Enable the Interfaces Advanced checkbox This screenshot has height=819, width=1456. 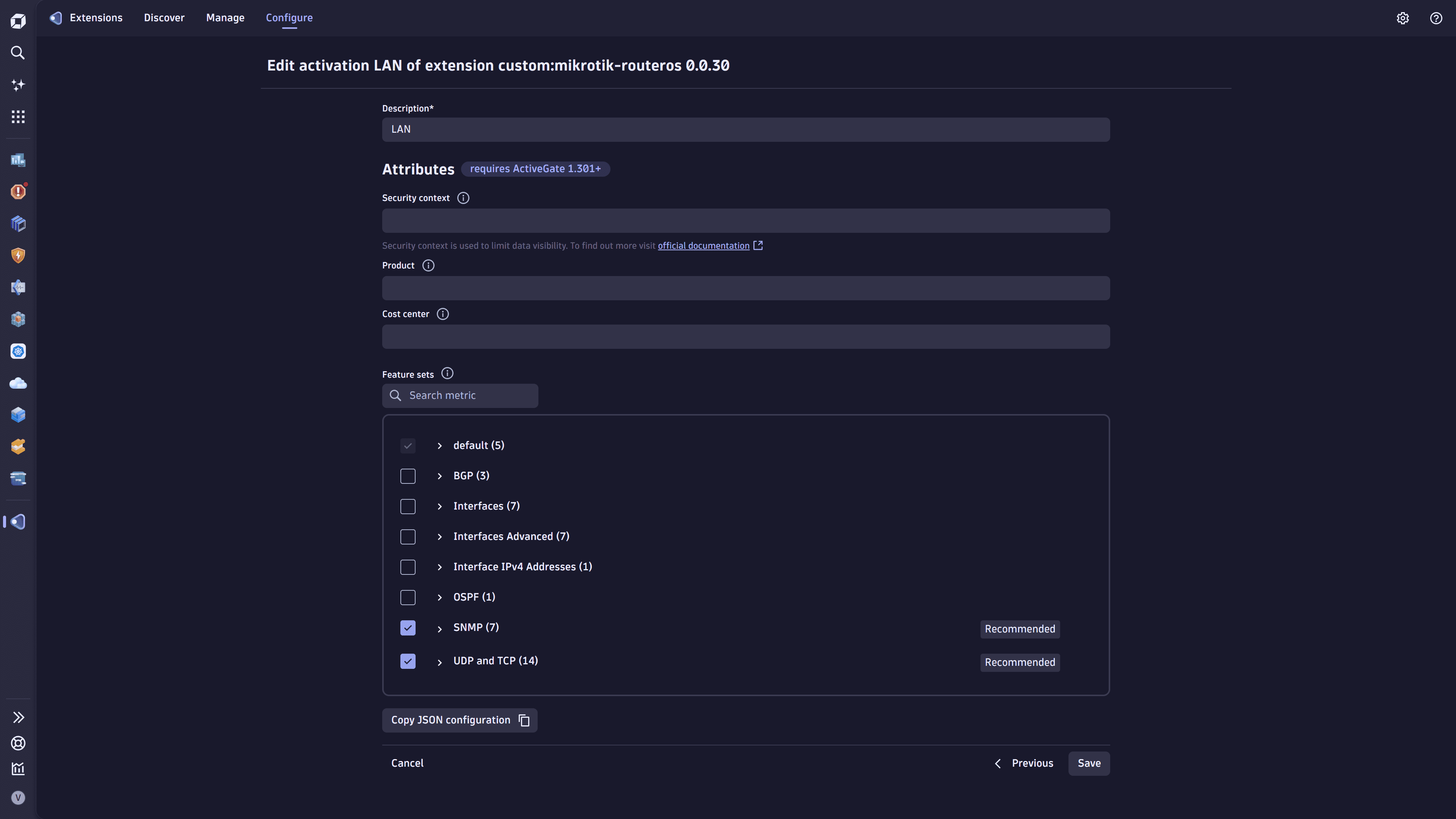click(408, 537)
